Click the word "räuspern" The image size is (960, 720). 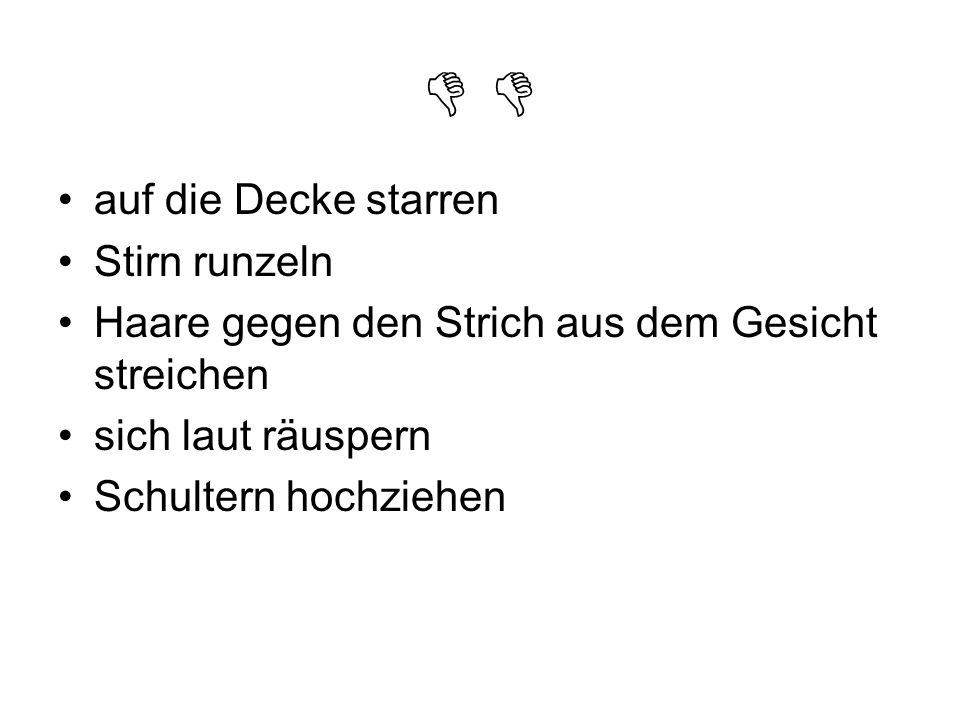[x=347, y=437]
